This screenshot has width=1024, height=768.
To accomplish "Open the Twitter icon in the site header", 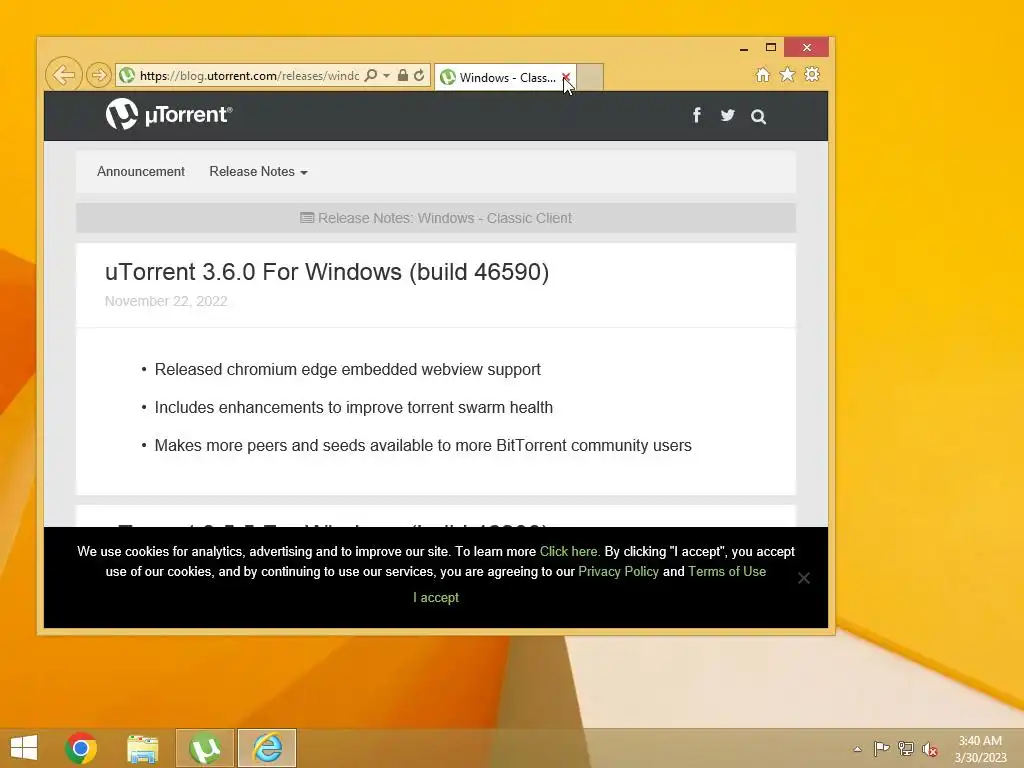I will (728, 116).
